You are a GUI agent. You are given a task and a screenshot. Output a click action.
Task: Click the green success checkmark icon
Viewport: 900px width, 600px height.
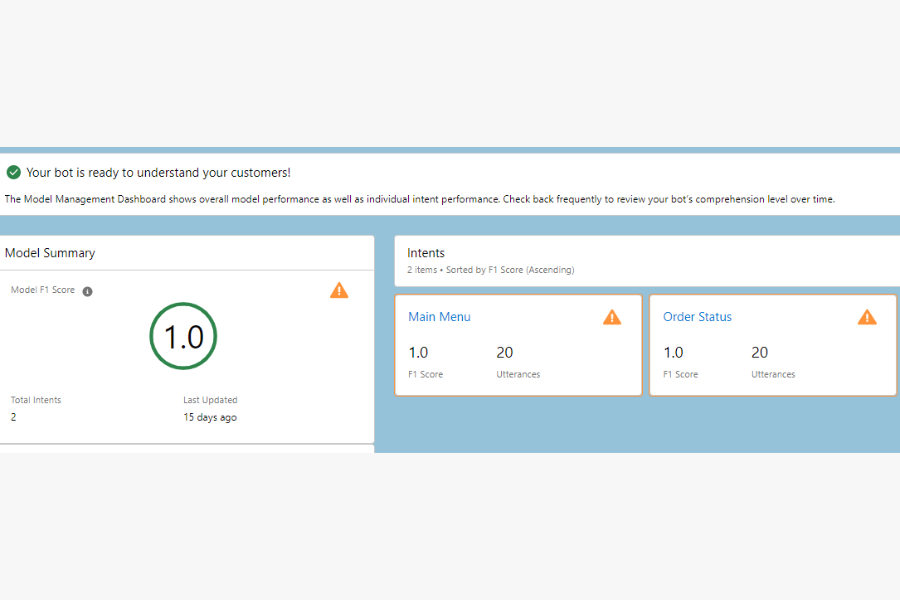point(13,172)
